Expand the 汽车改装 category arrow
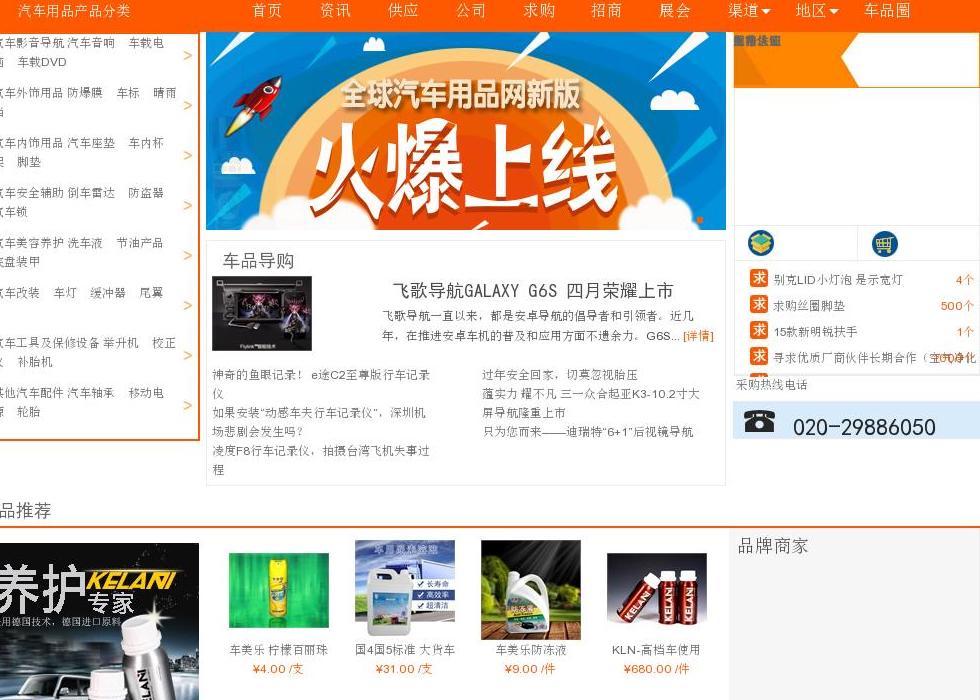 point(188,306)
